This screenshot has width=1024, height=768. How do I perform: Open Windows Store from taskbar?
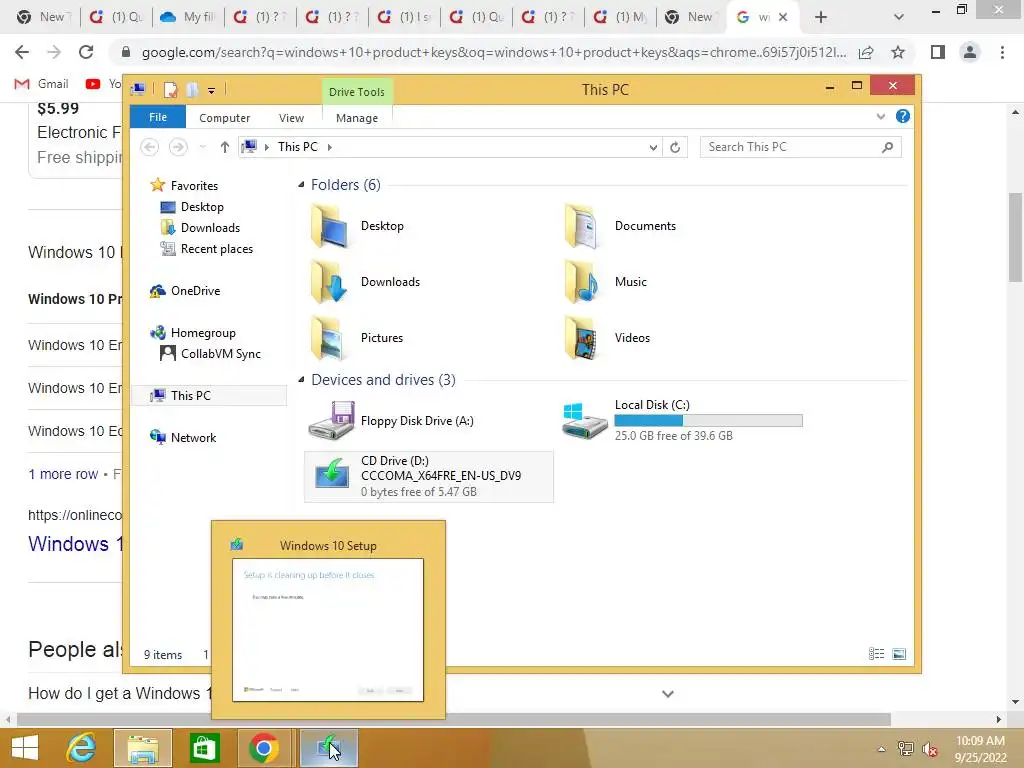pos(204,748)
